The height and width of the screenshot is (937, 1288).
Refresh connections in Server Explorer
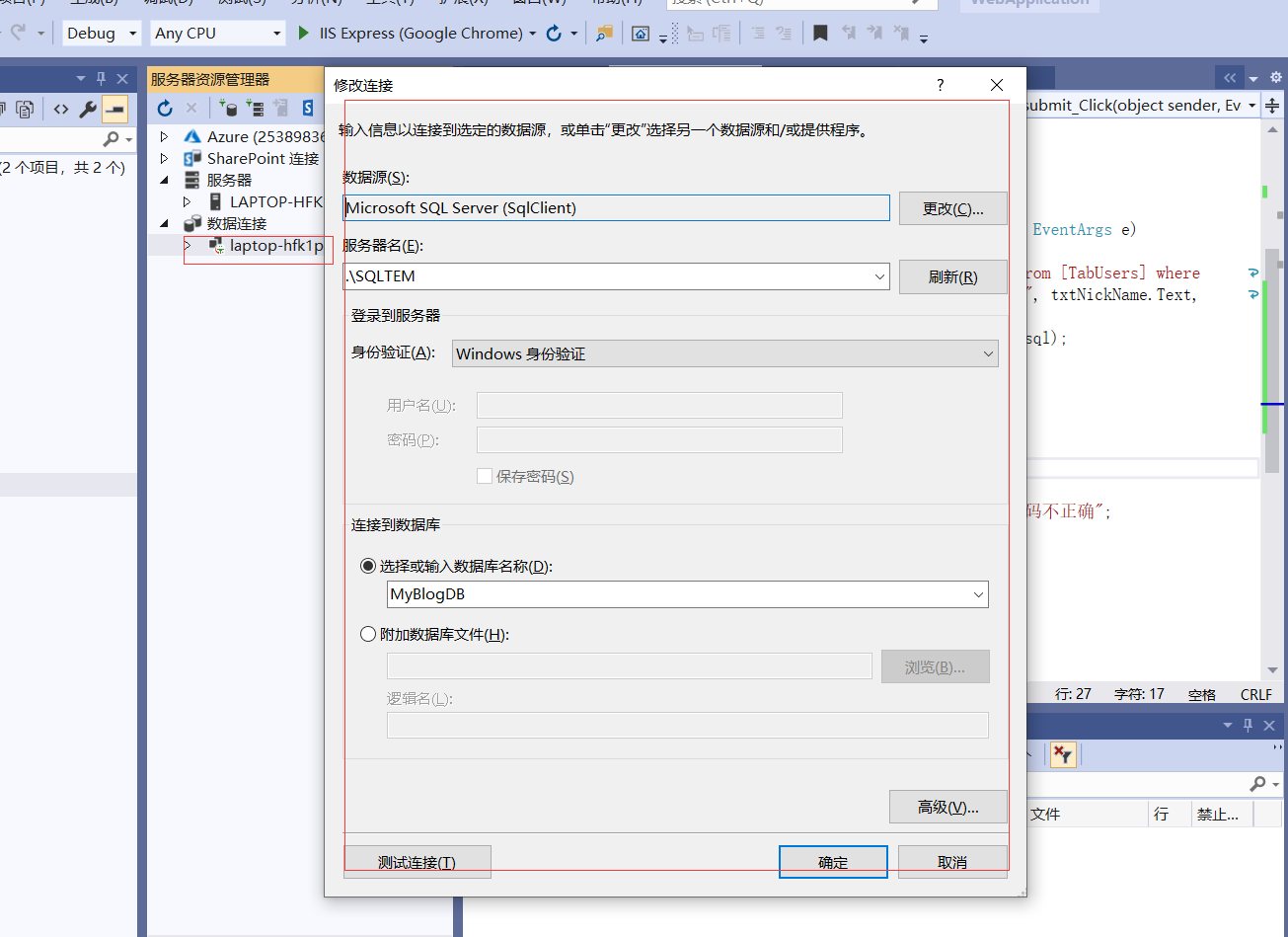coord(164,108)
